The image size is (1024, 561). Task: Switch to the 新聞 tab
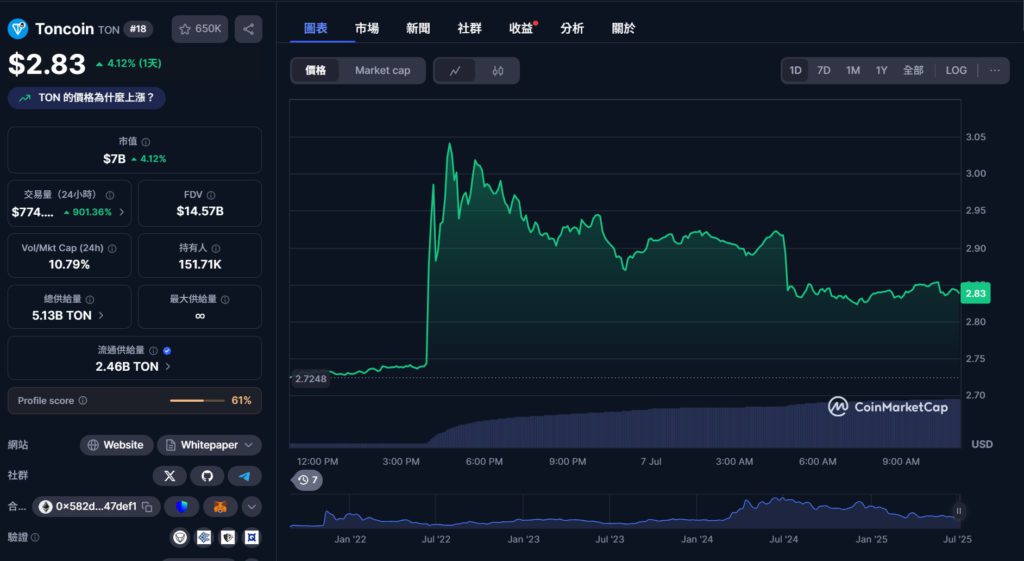[x=418, y=28]
